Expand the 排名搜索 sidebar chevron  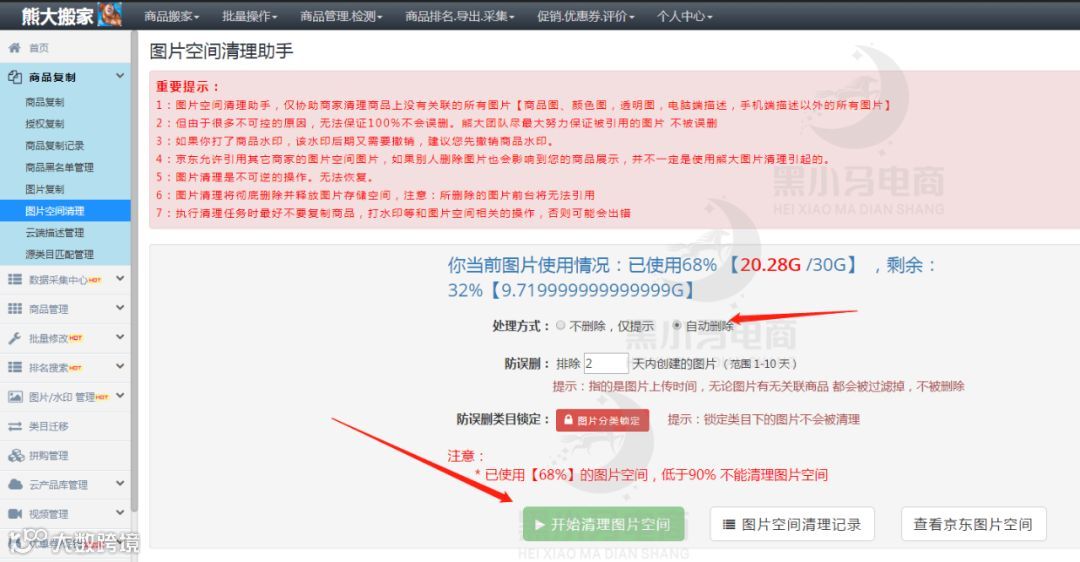coord(120,366)
